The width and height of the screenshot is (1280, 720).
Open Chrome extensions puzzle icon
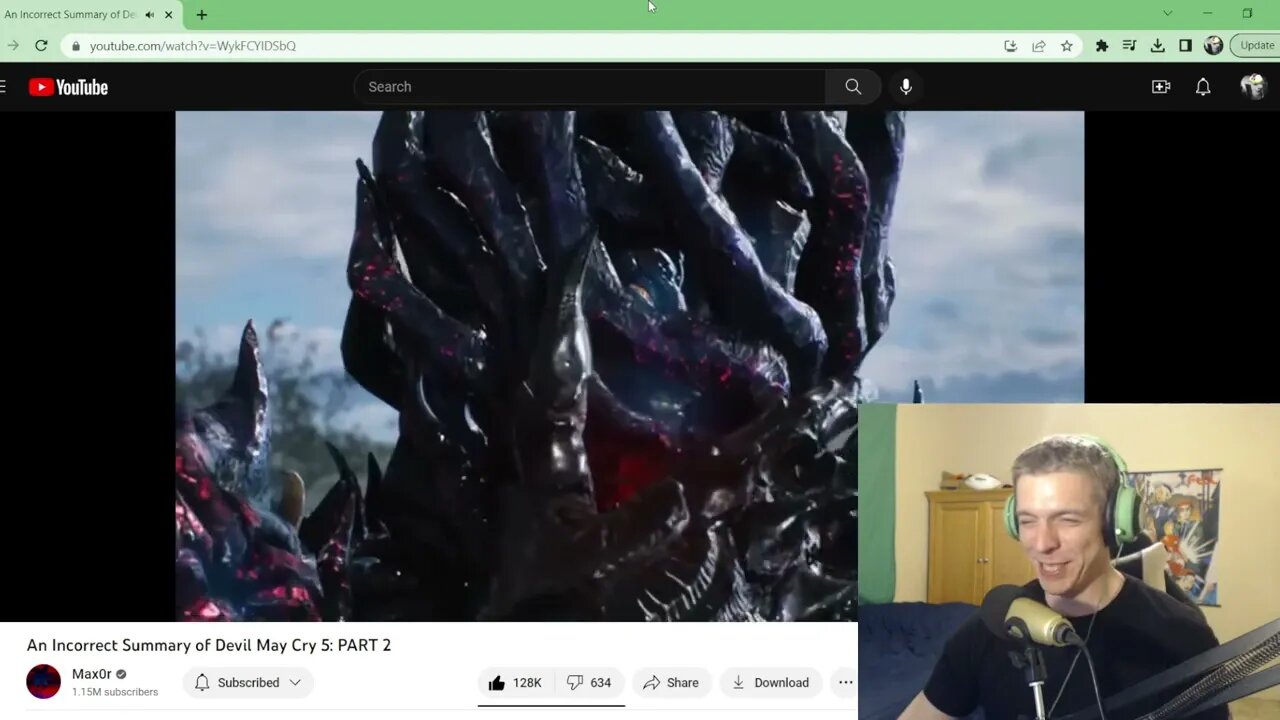(1102, 46)
